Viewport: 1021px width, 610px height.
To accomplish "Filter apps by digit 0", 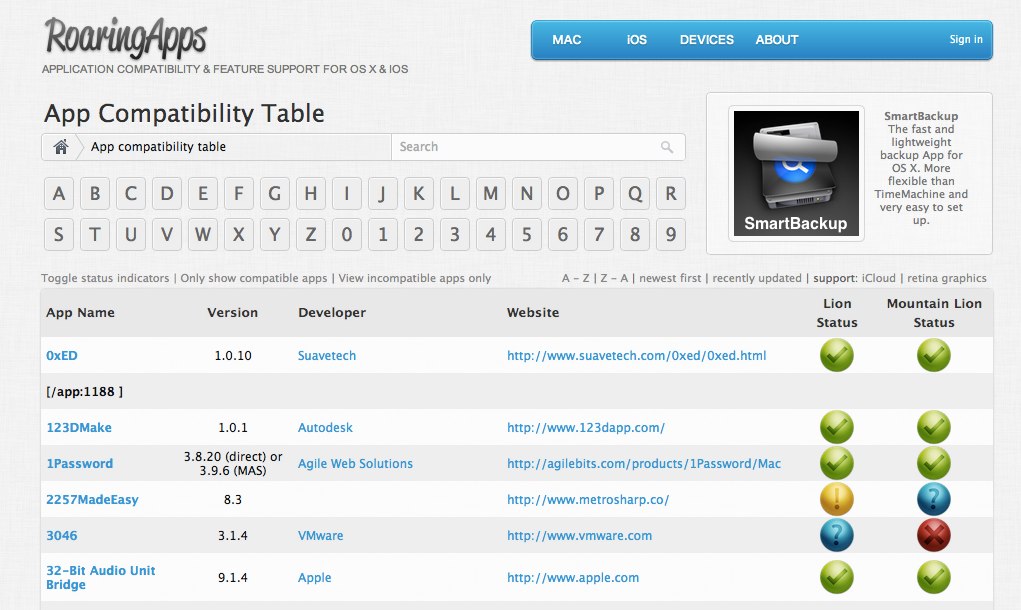I will pyautogui.click(x=347, y=234).
